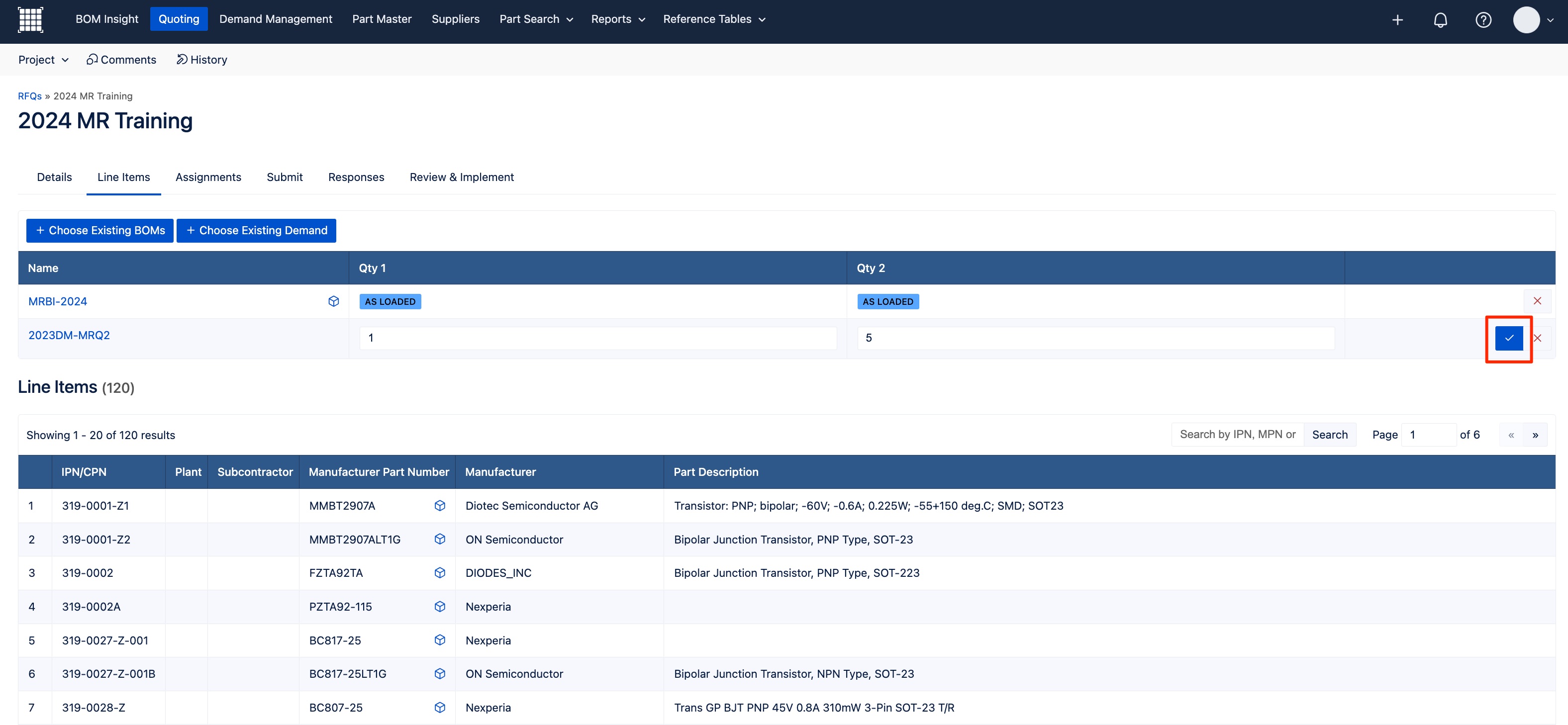
Task: Confirm quantities with blue checkmark button
Action: click(1508, 338)
